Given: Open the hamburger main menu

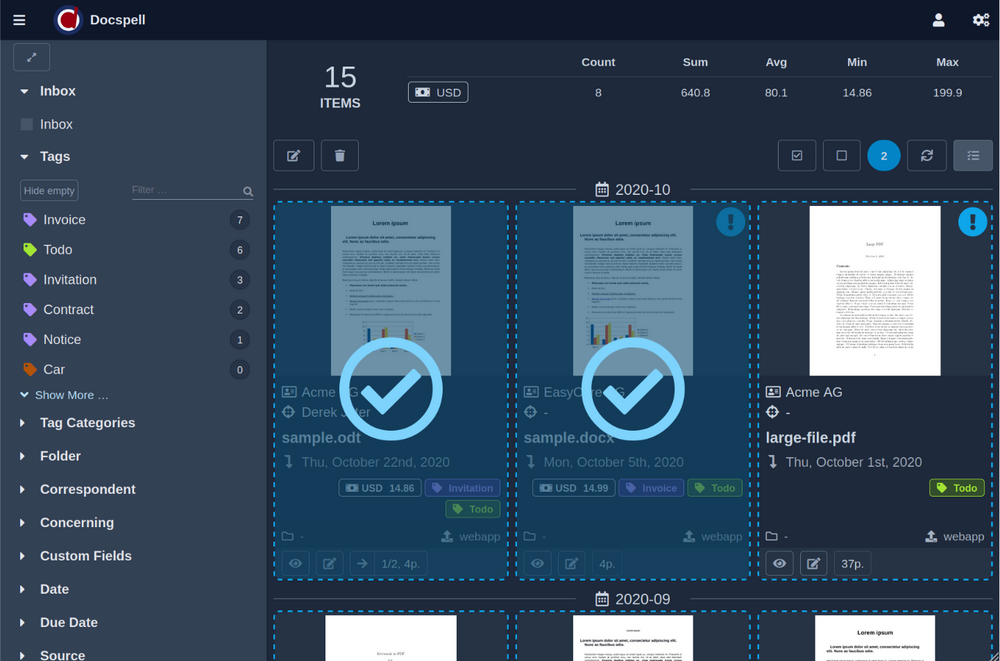Looking at the screenshot, I should click(x=20, y=20).
